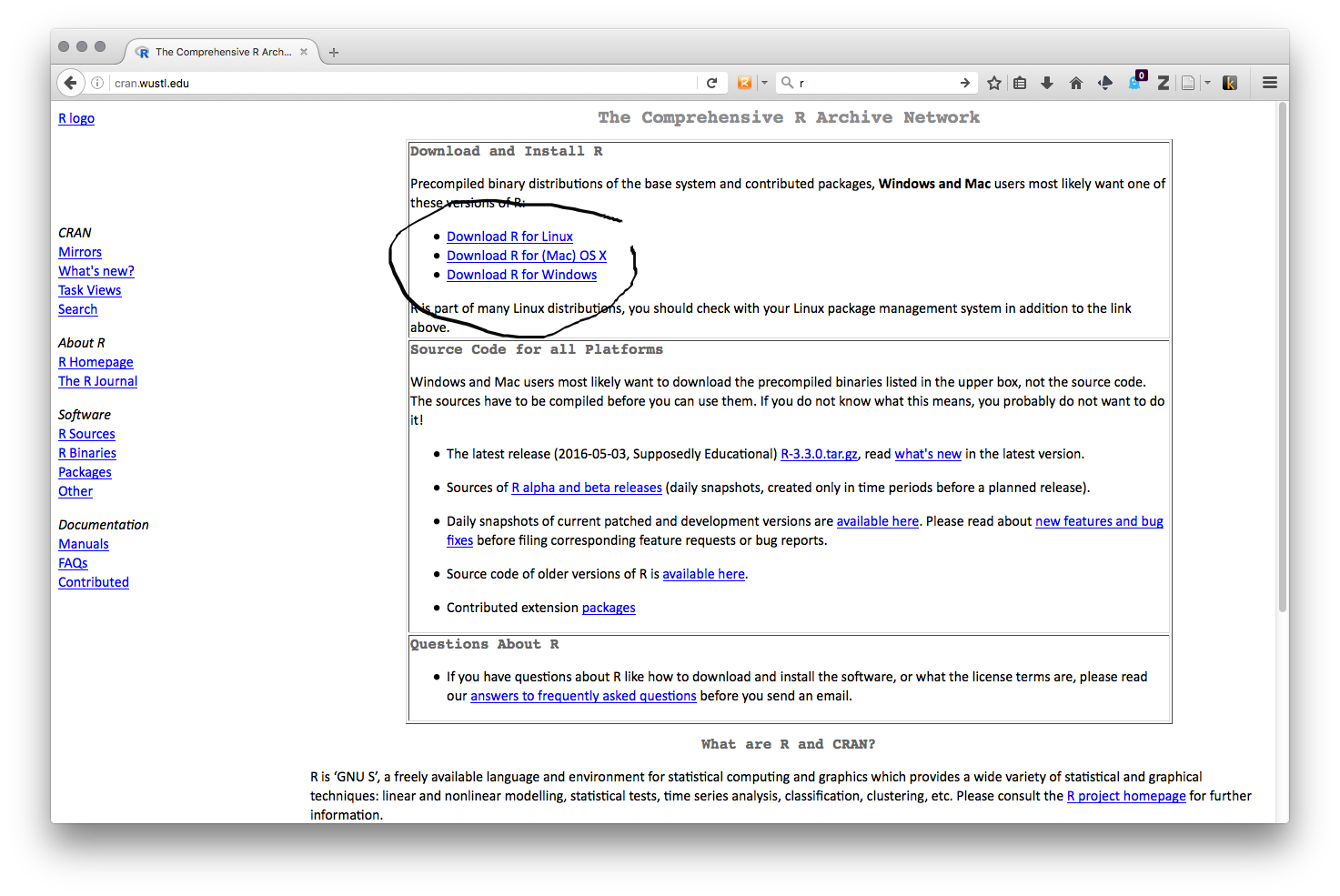Click the search magnifier icon in the search box
The image size is (1340, 896).
point(788,83)
